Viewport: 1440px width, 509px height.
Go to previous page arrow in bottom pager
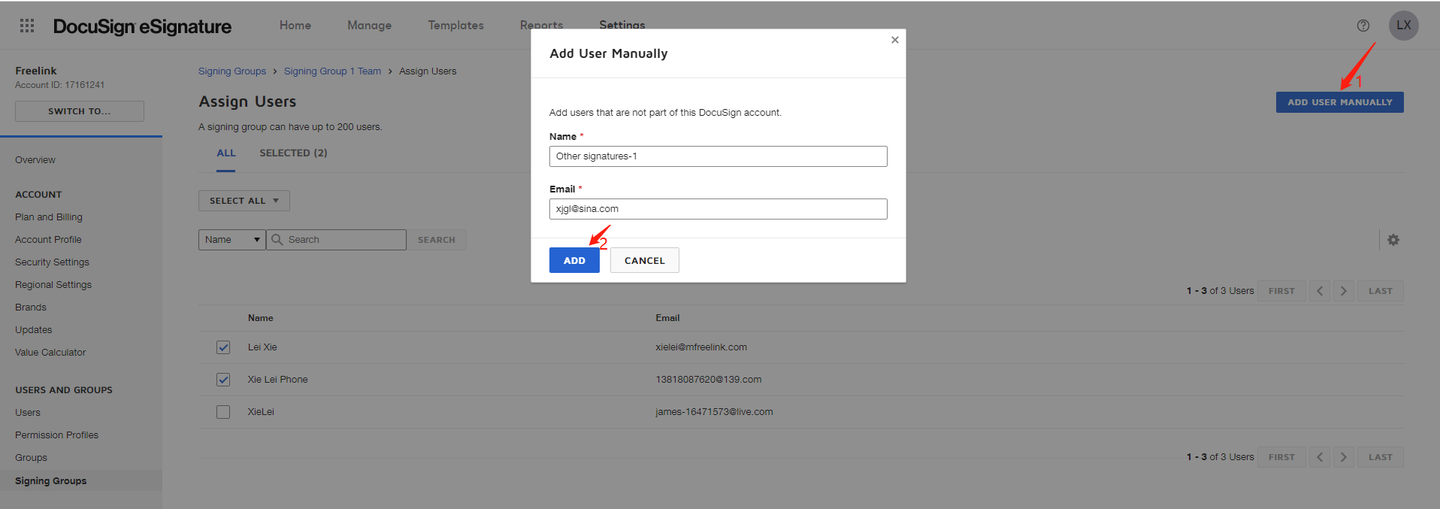click(x=1320, y=457)
